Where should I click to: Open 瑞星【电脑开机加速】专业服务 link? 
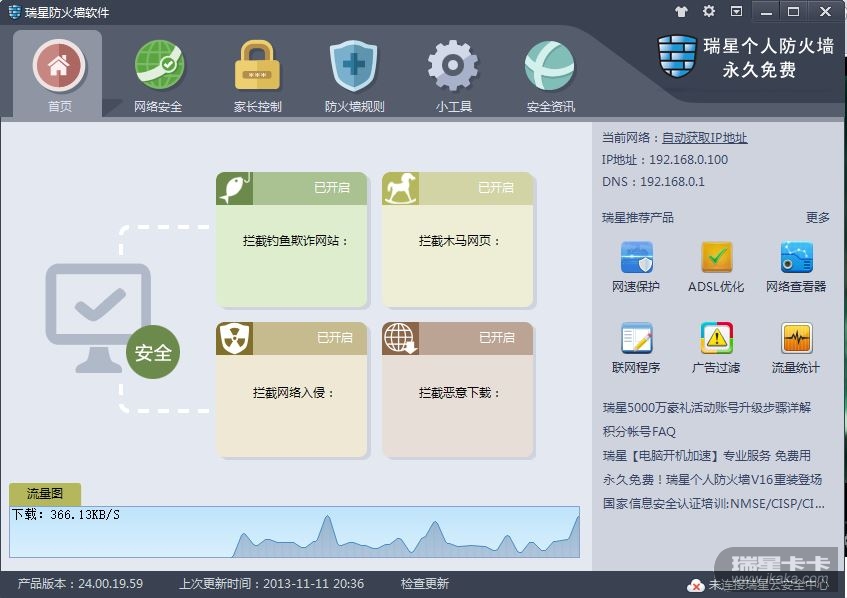707,455
